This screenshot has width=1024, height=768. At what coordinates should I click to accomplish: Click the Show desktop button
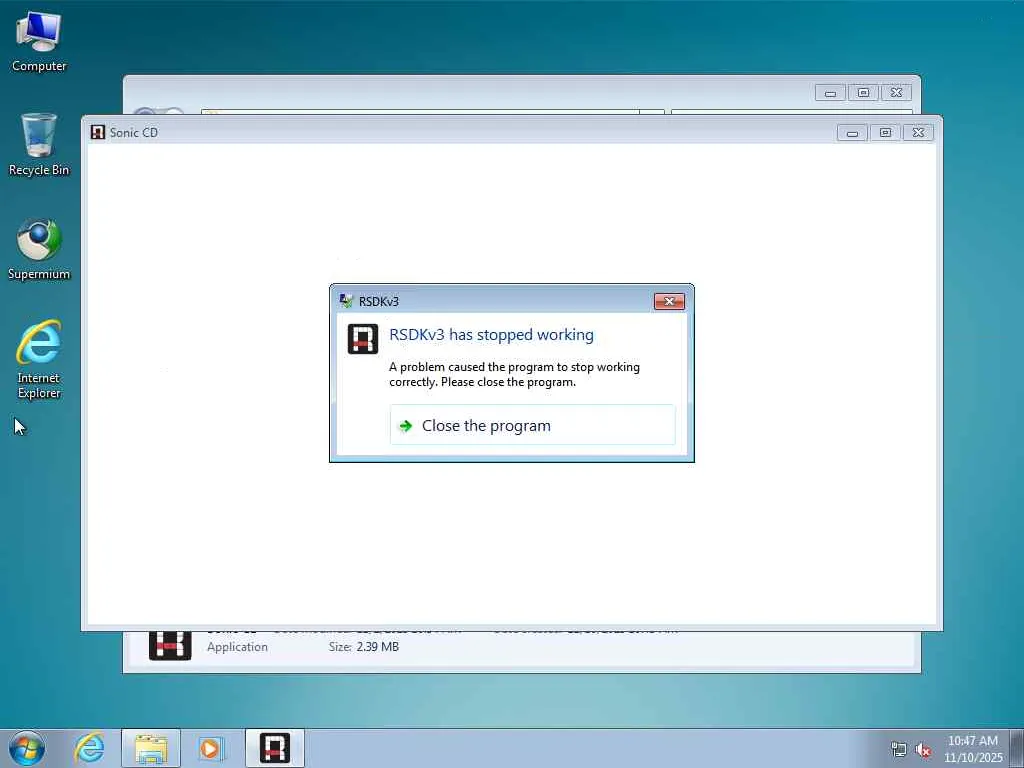[1017, 748]
